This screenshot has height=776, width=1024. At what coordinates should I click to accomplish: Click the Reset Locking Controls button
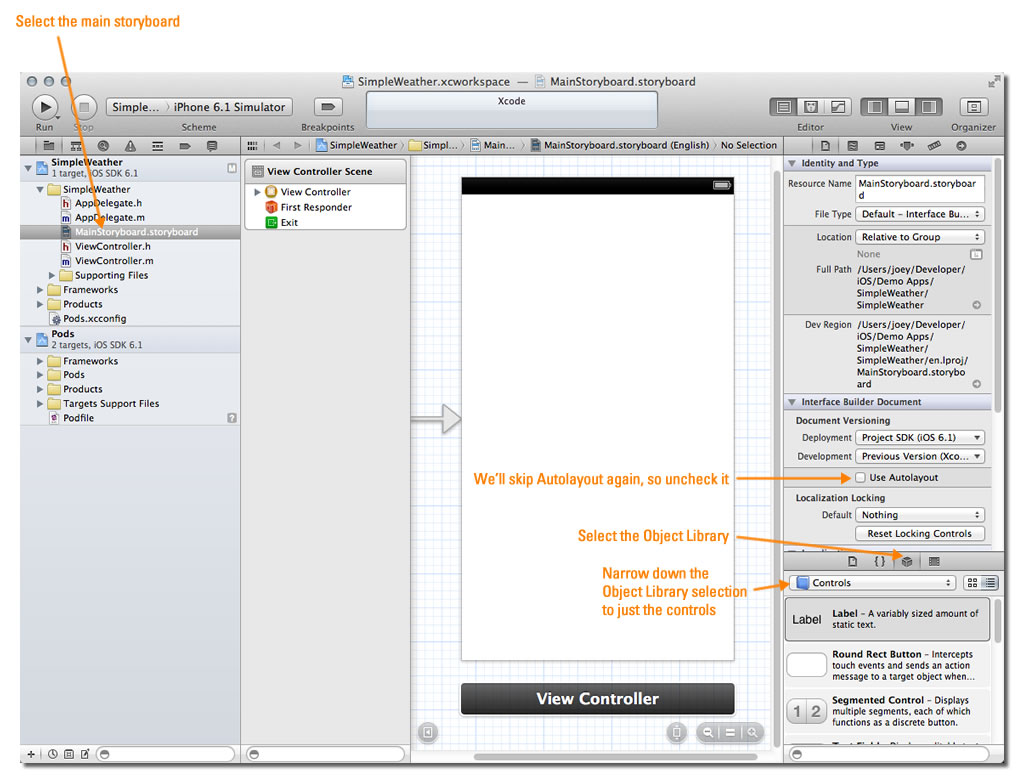[x=920, y=534]
